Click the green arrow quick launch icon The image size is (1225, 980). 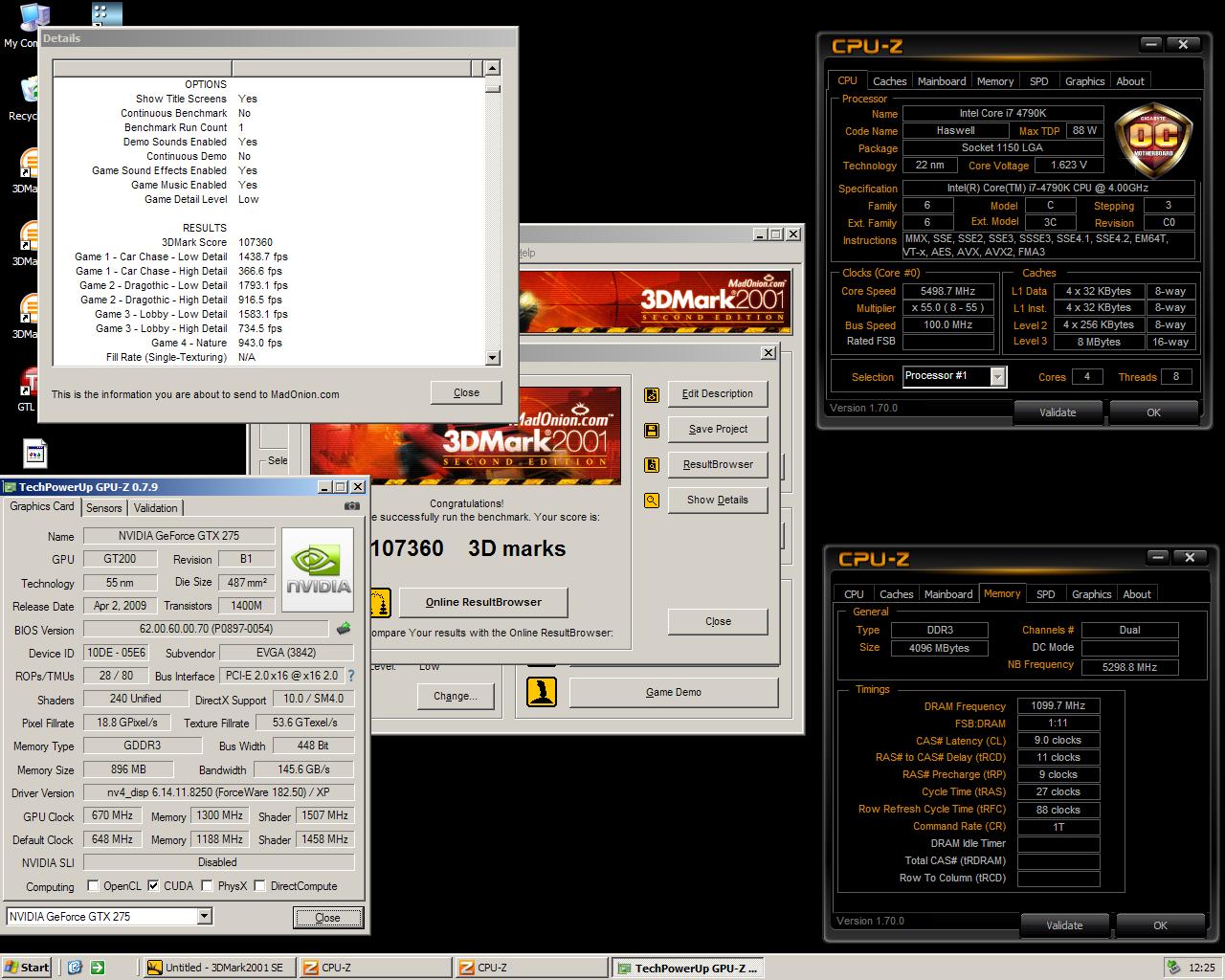tap(98, 967)
